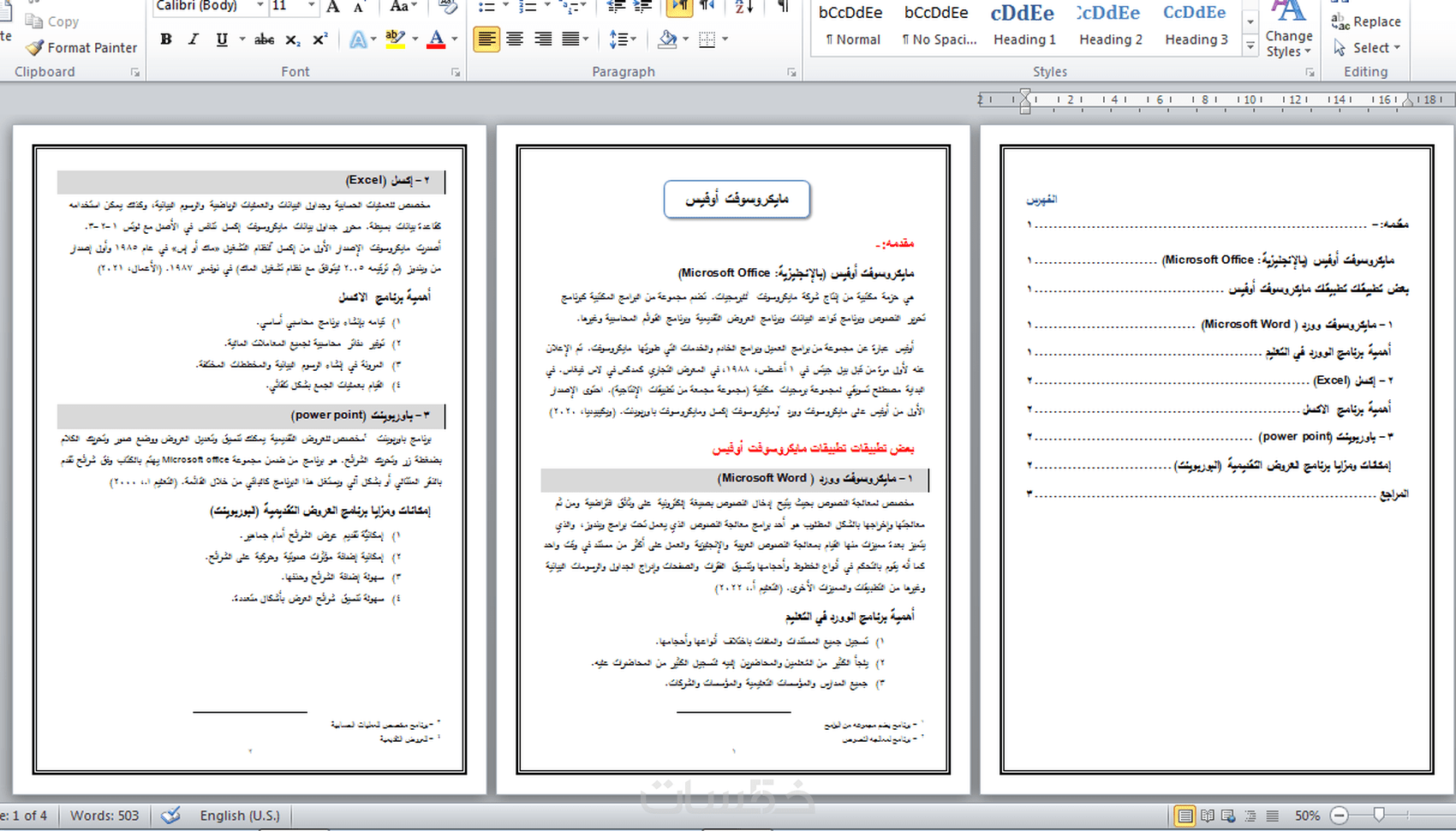Click Replace in the Editing group
Image resolution: width=1456 pixels, height=831 pixels.
coord(1367,21)
